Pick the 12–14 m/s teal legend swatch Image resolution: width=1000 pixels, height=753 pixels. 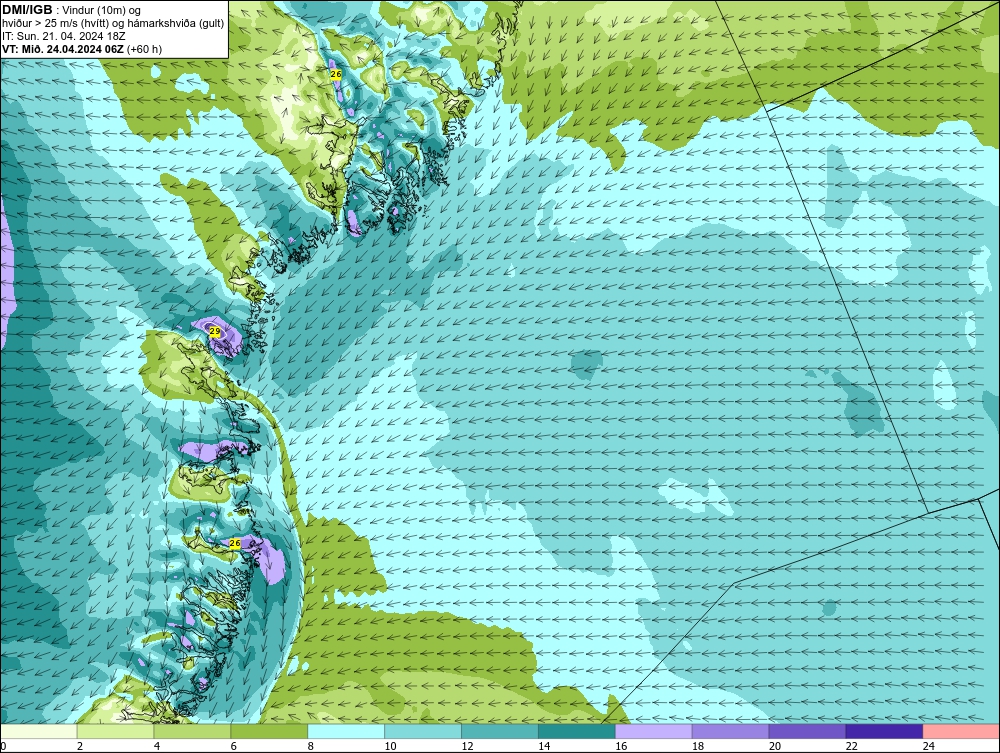click(500, 731)
